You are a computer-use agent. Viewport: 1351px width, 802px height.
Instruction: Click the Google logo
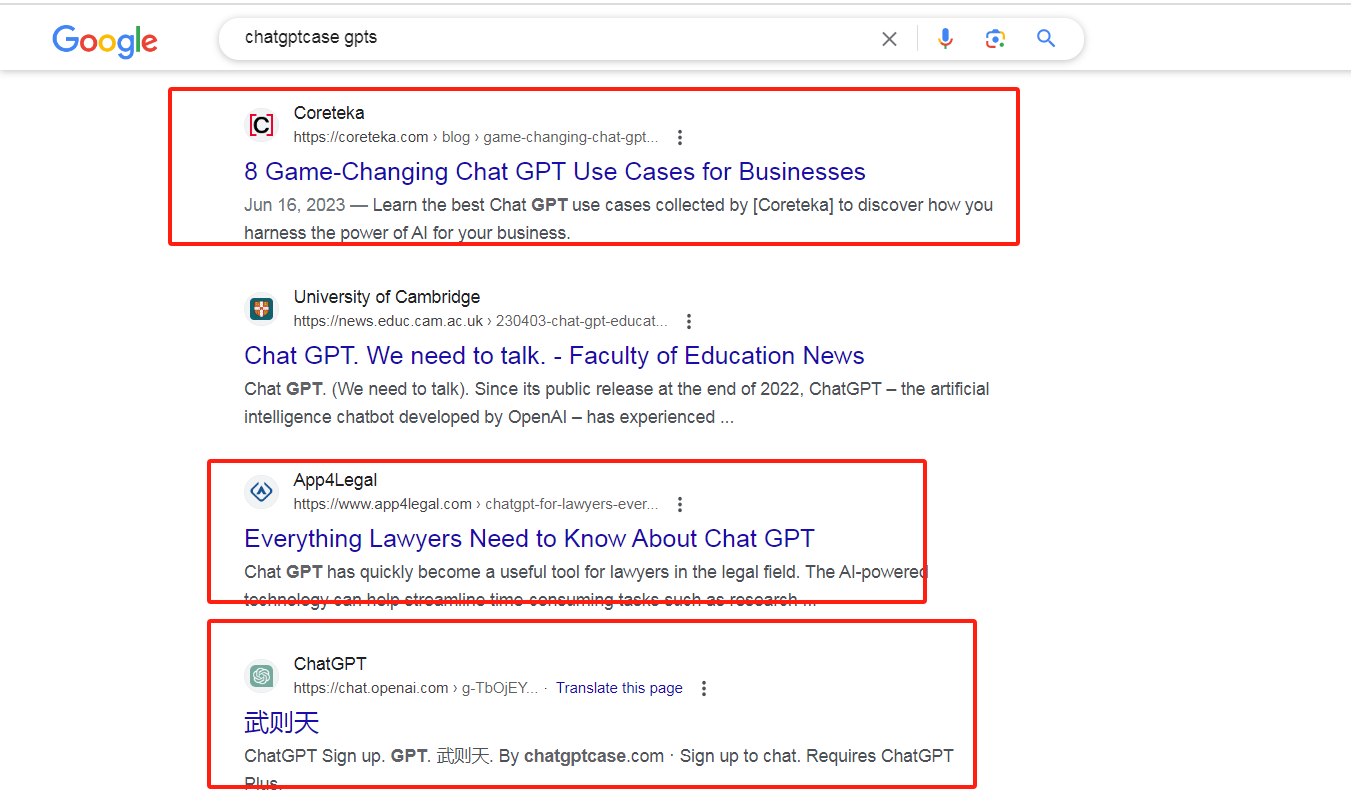click(105, 40)
